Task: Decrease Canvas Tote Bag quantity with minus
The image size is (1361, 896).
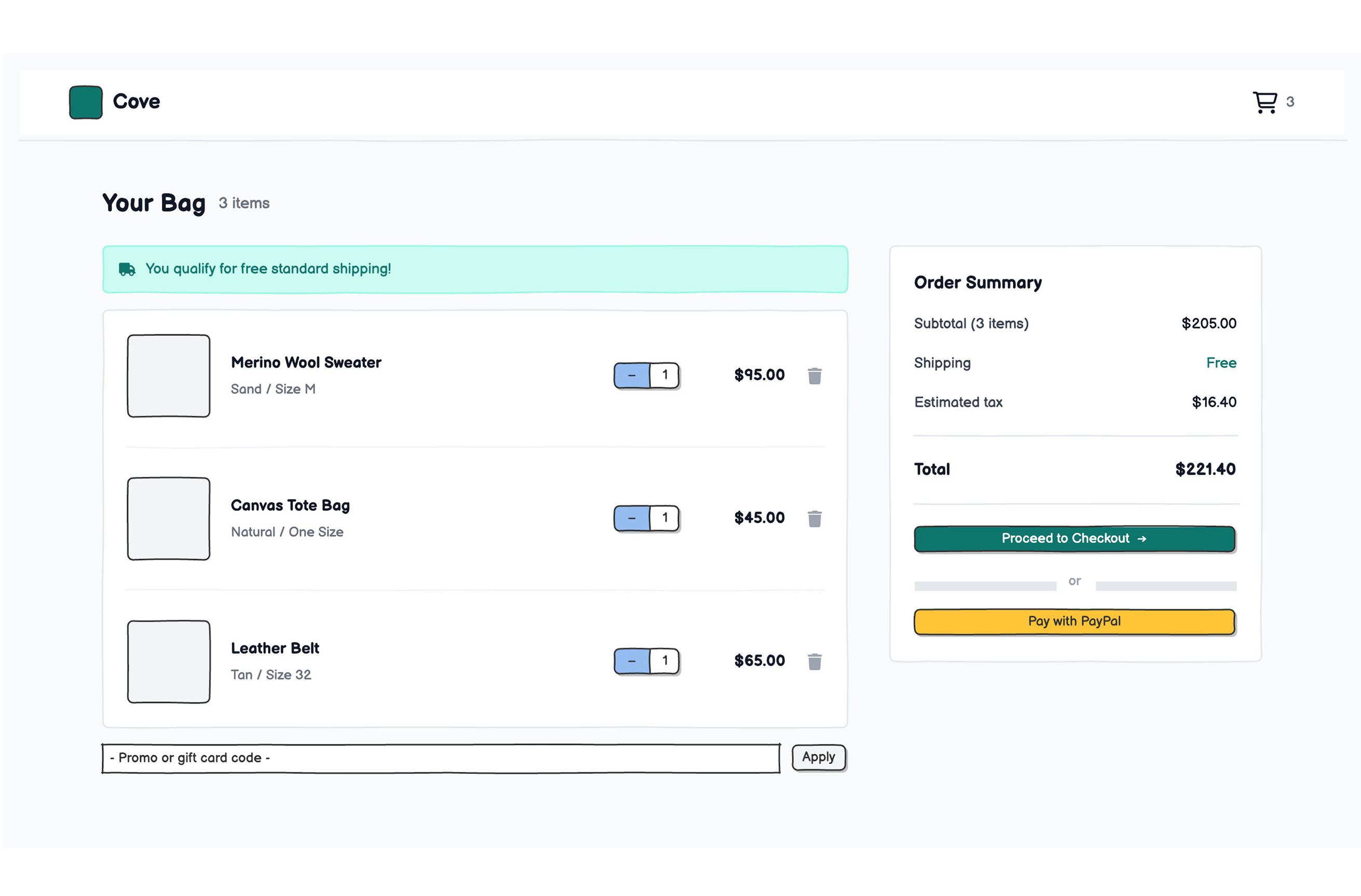Action: (x=632, y=519)
